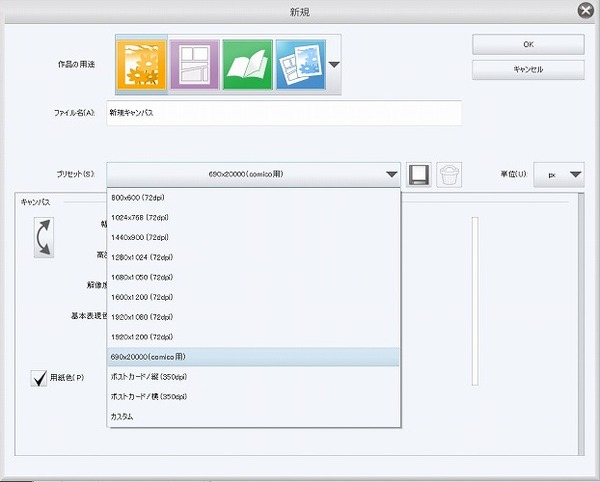Delete preset using the trash can icon
600x482 pixels.
450,175
